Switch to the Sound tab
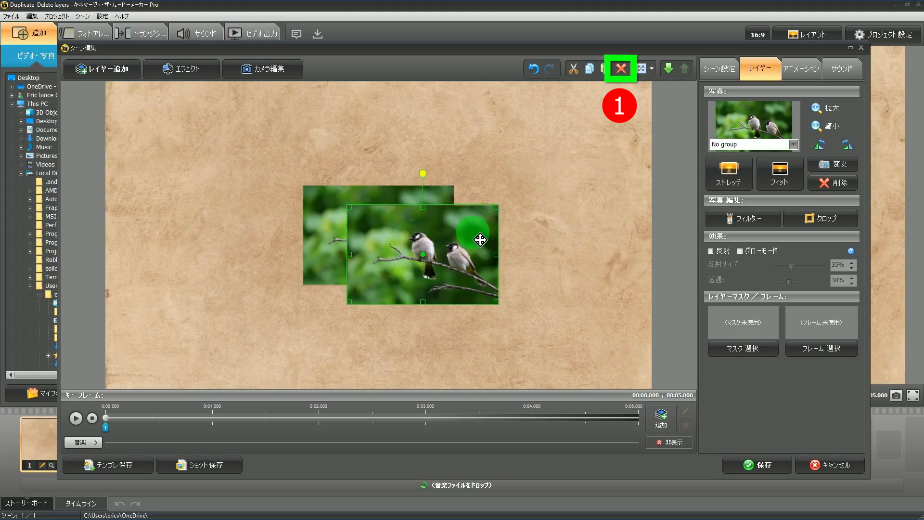Image resolution: width=924 pixels, height=520 pixels. (x=841, y=68)
